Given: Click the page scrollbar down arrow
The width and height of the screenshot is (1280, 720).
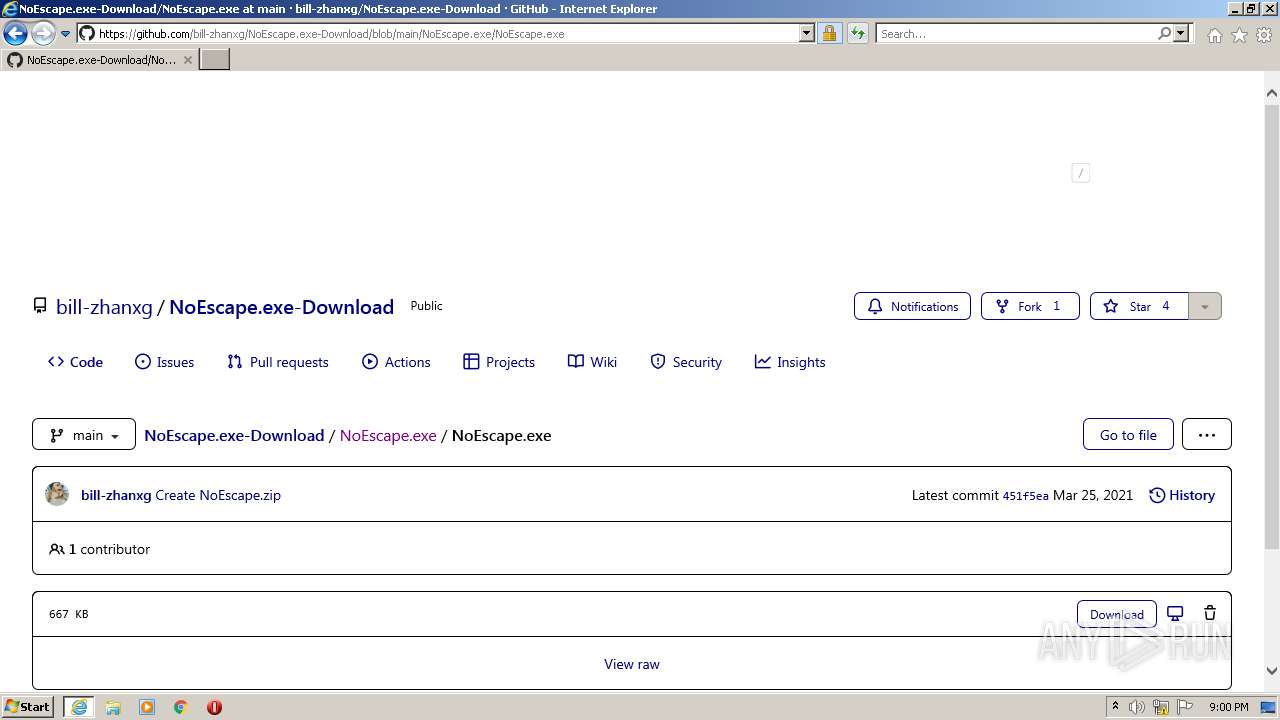Looking at the screenshot, I should [1272, 671].
